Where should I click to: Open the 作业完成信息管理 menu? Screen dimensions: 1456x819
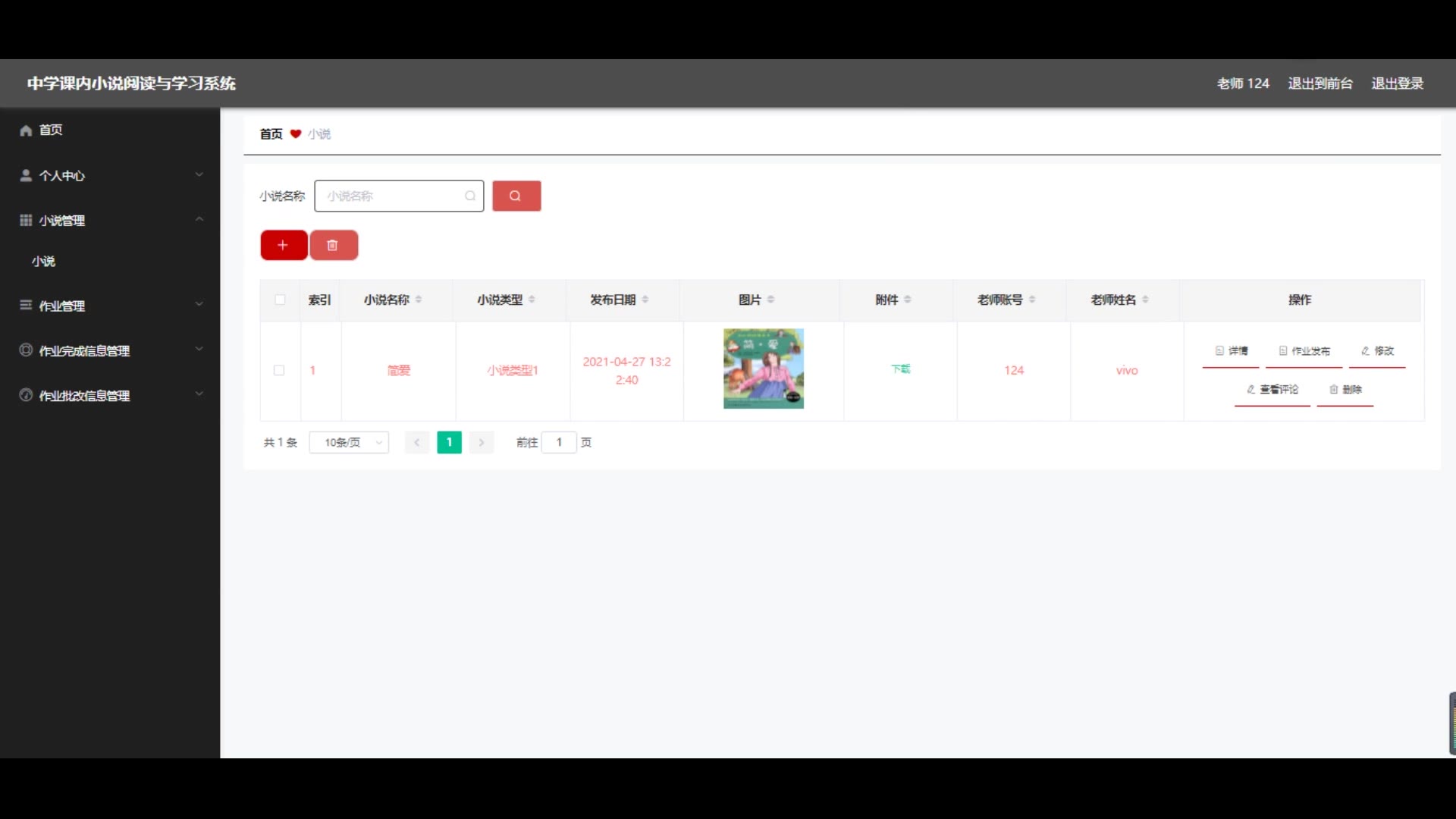[110, 350]
